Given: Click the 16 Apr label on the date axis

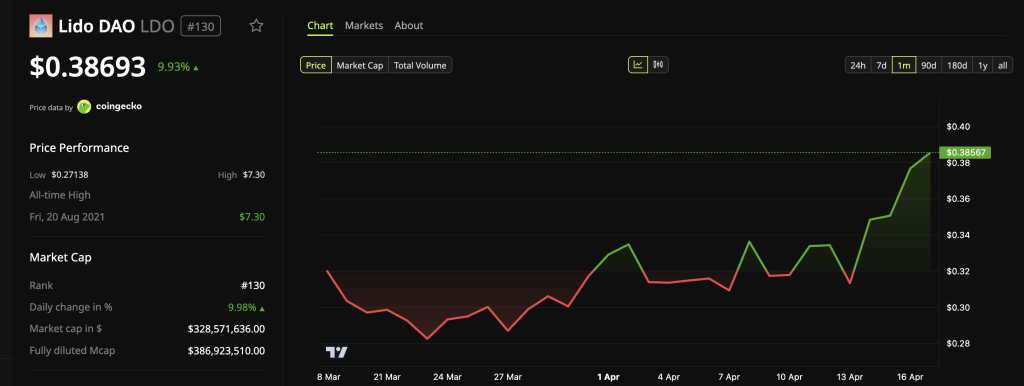Looking at the screenshot, I should pos(911,377).
